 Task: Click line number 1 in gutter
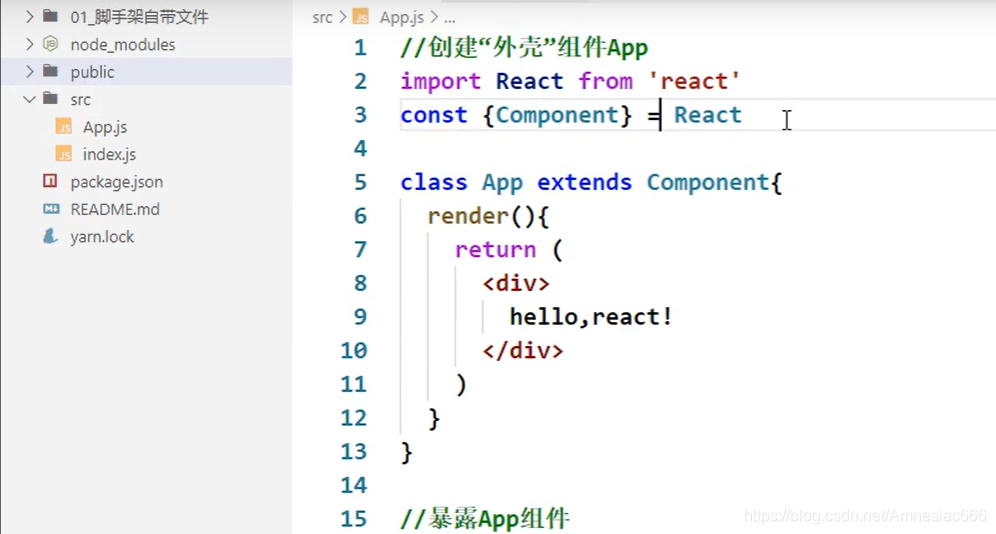pos(360,48)
